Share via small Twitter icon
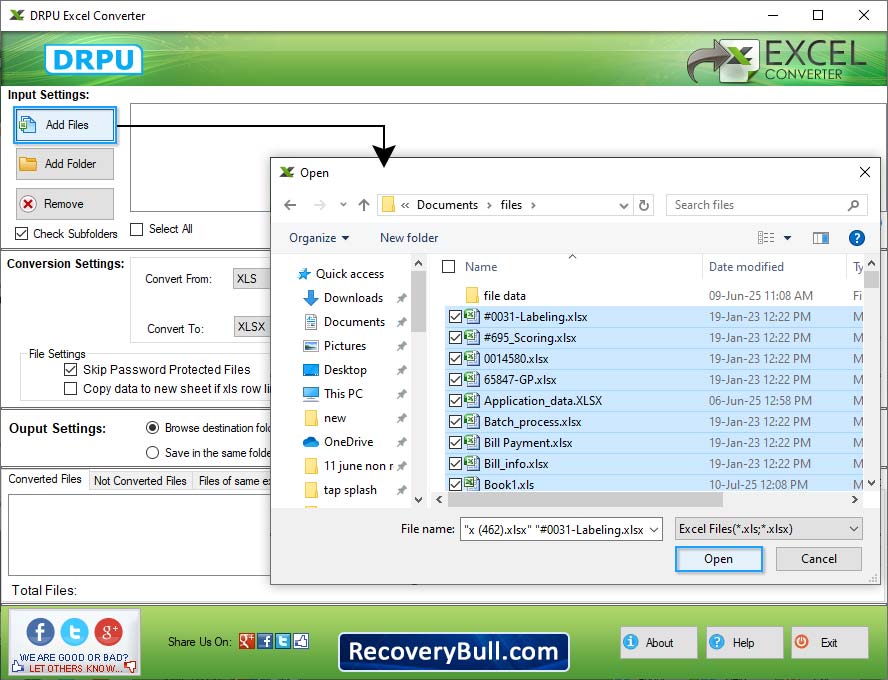The width and height of the screenshot is (888, 680). click(x=283, y=641)
